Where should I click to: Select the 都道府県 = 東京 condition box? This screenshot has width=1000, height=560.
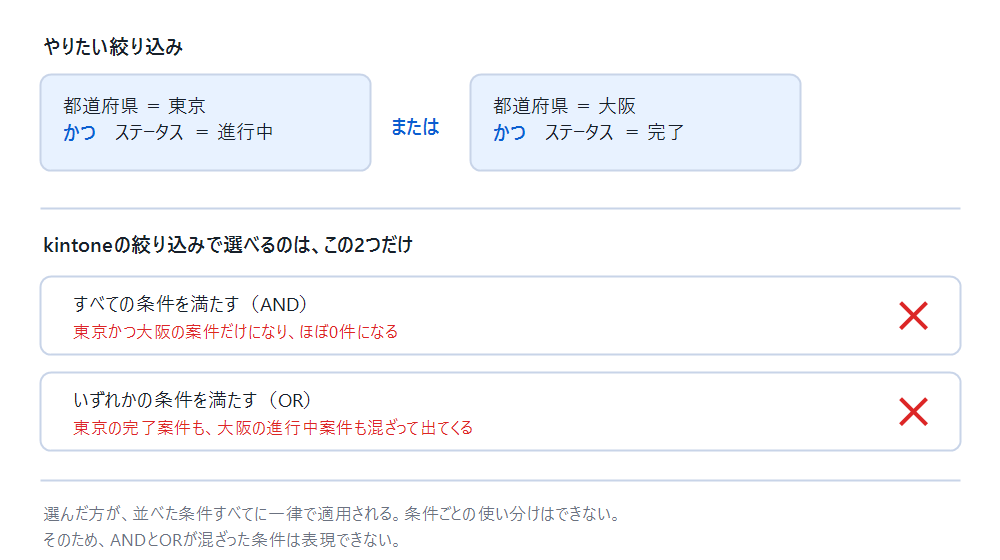pos(205,122)
